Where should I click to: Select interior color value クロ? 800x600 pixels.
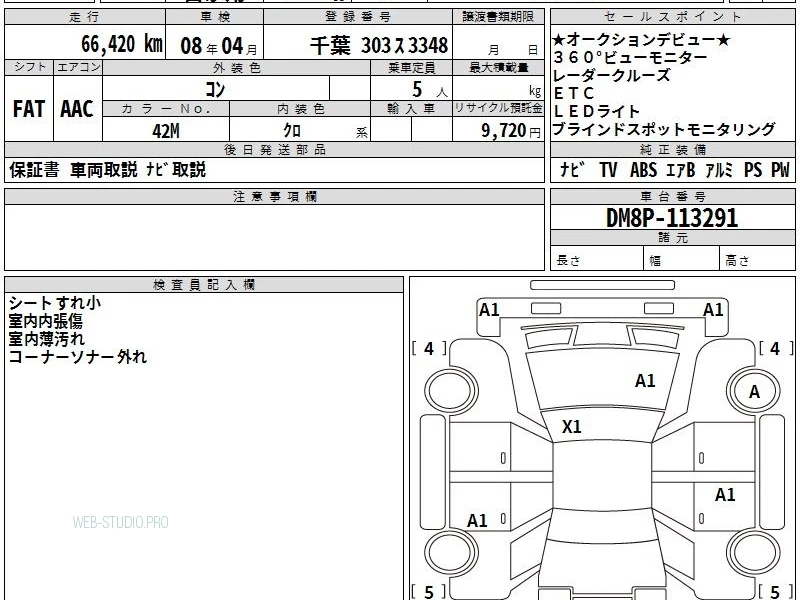coord(292,130)
